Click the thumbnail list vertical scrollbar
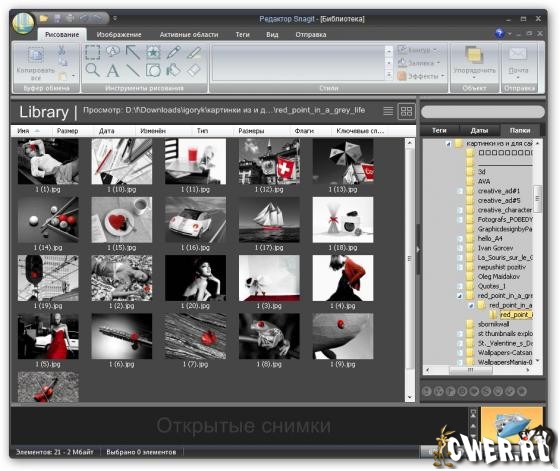The image size is (560, 471). click(410, 270)
